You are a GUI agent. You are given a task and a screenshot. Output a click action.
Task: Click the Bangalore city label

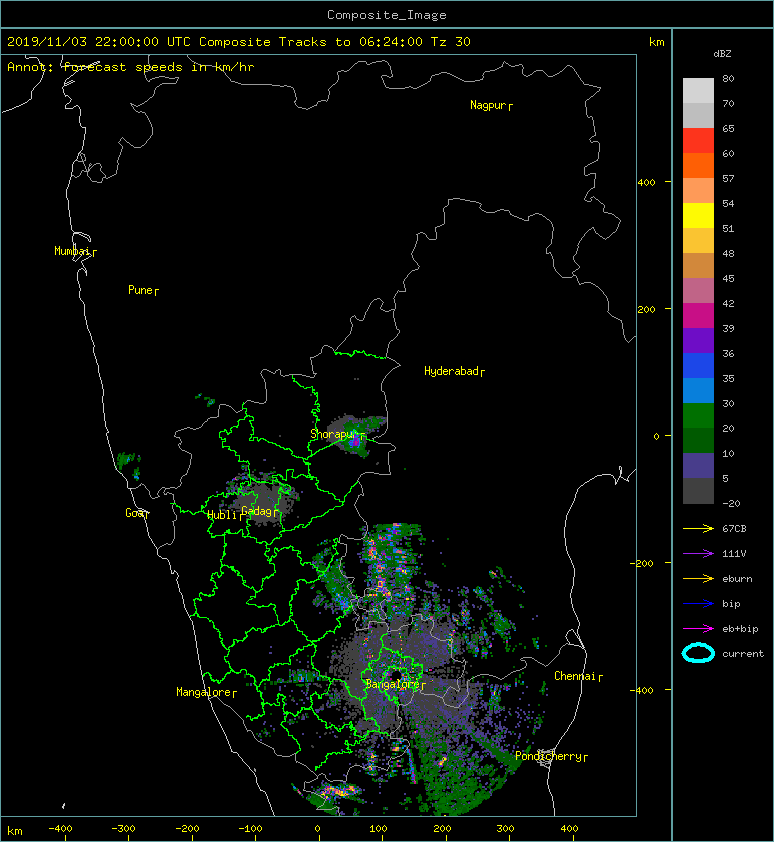click(395, 684)
